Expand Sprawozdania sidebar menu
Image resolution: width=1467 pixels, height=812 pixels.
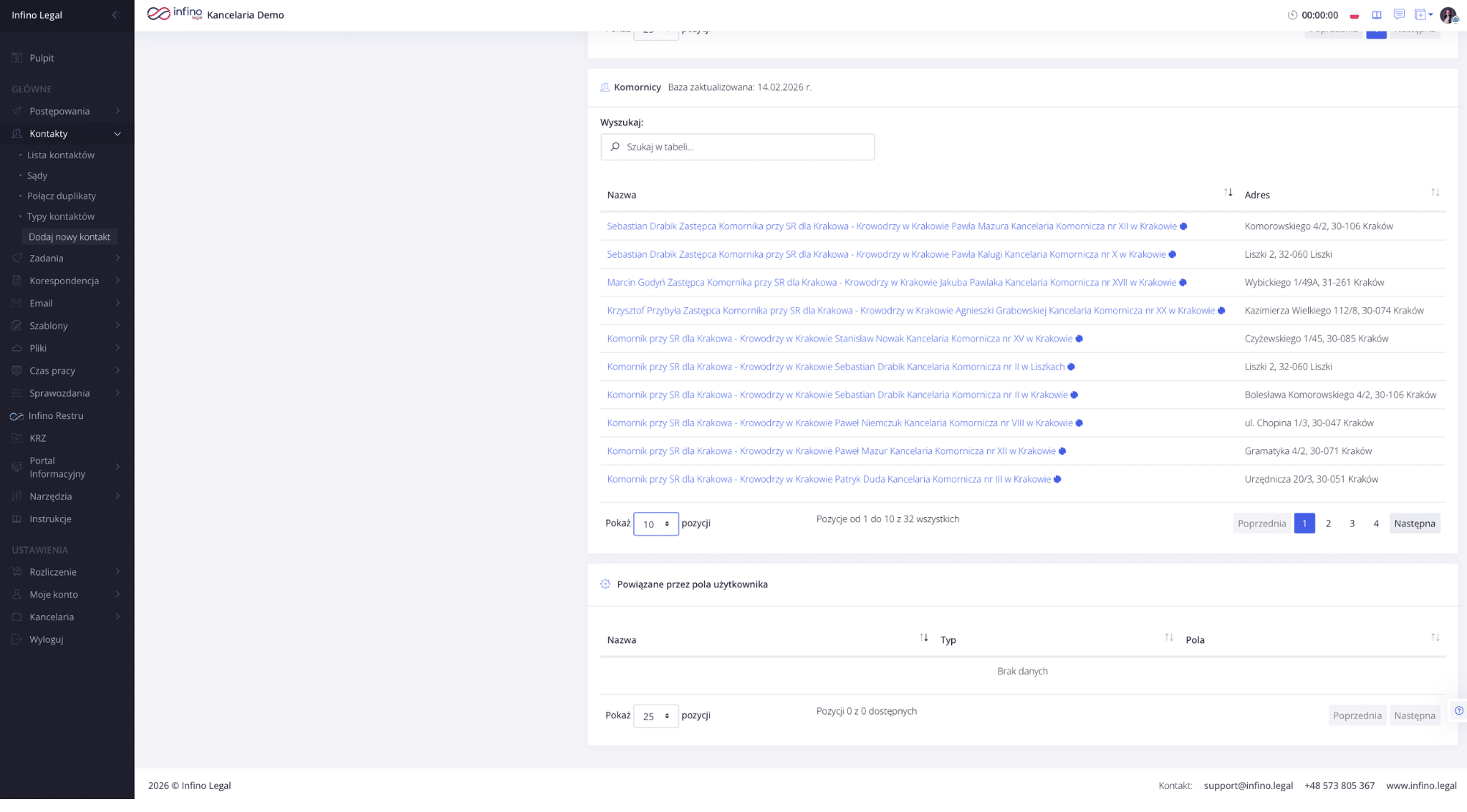click(x=67, y=394)
